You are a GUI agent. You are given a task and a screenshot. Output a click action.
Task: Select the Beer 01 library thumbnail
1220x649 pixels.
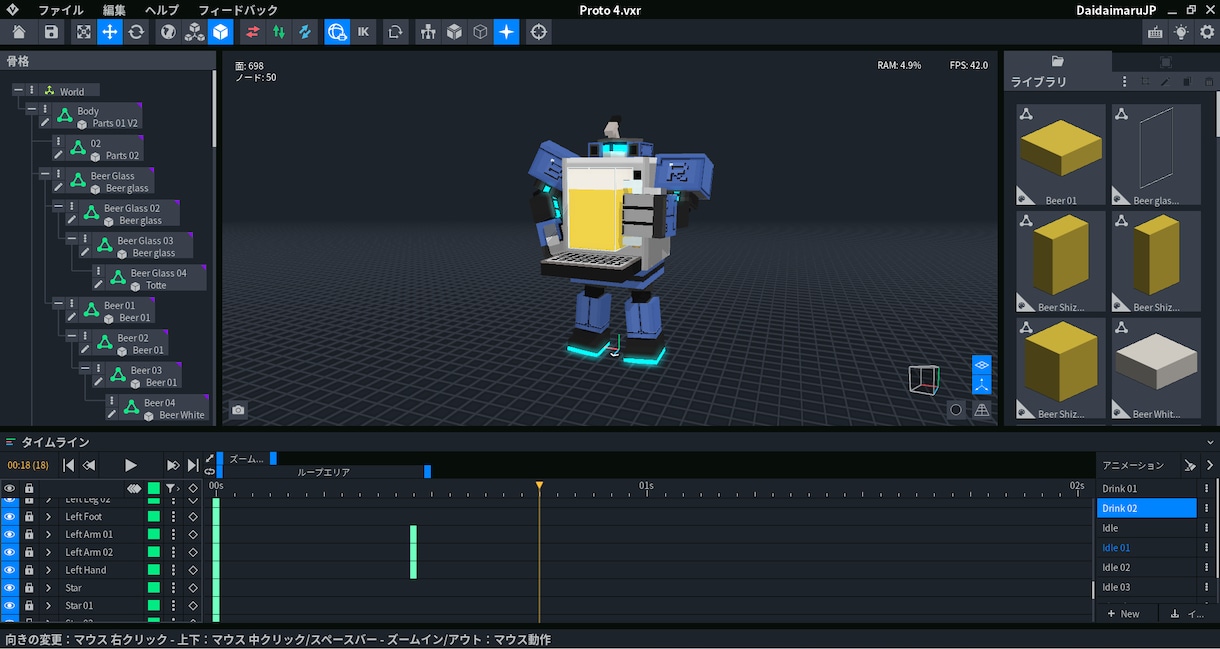tap(1061, 155)
